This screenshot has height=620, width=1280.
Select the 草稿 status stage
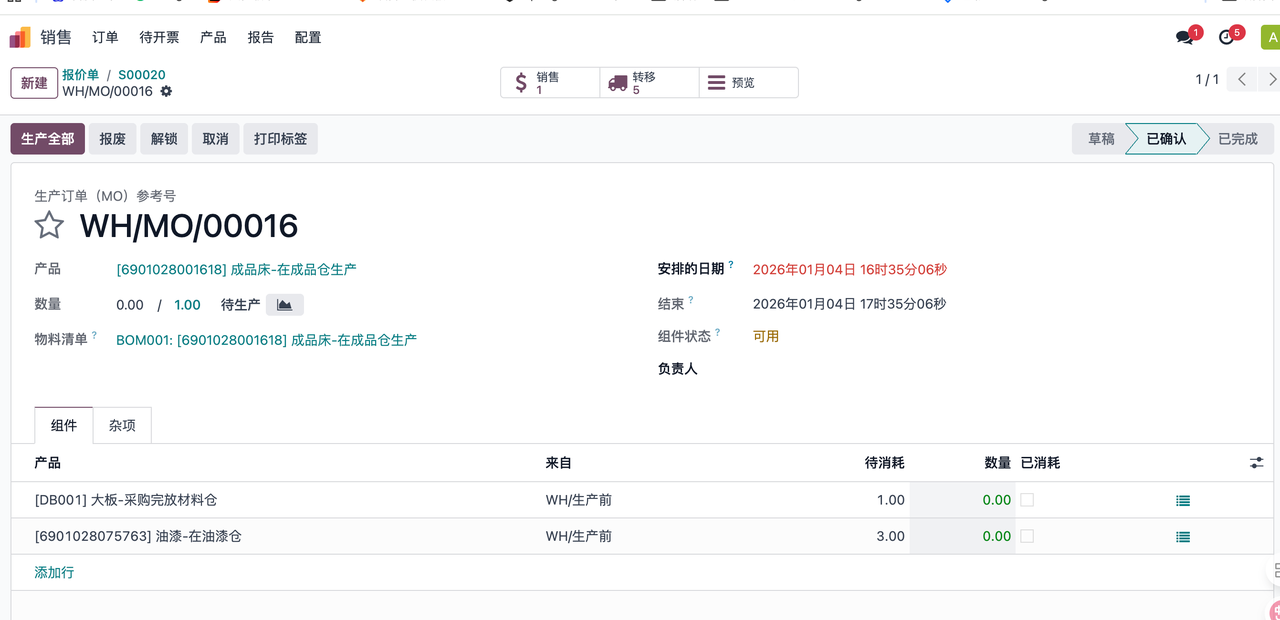[x=1101, y=139]
